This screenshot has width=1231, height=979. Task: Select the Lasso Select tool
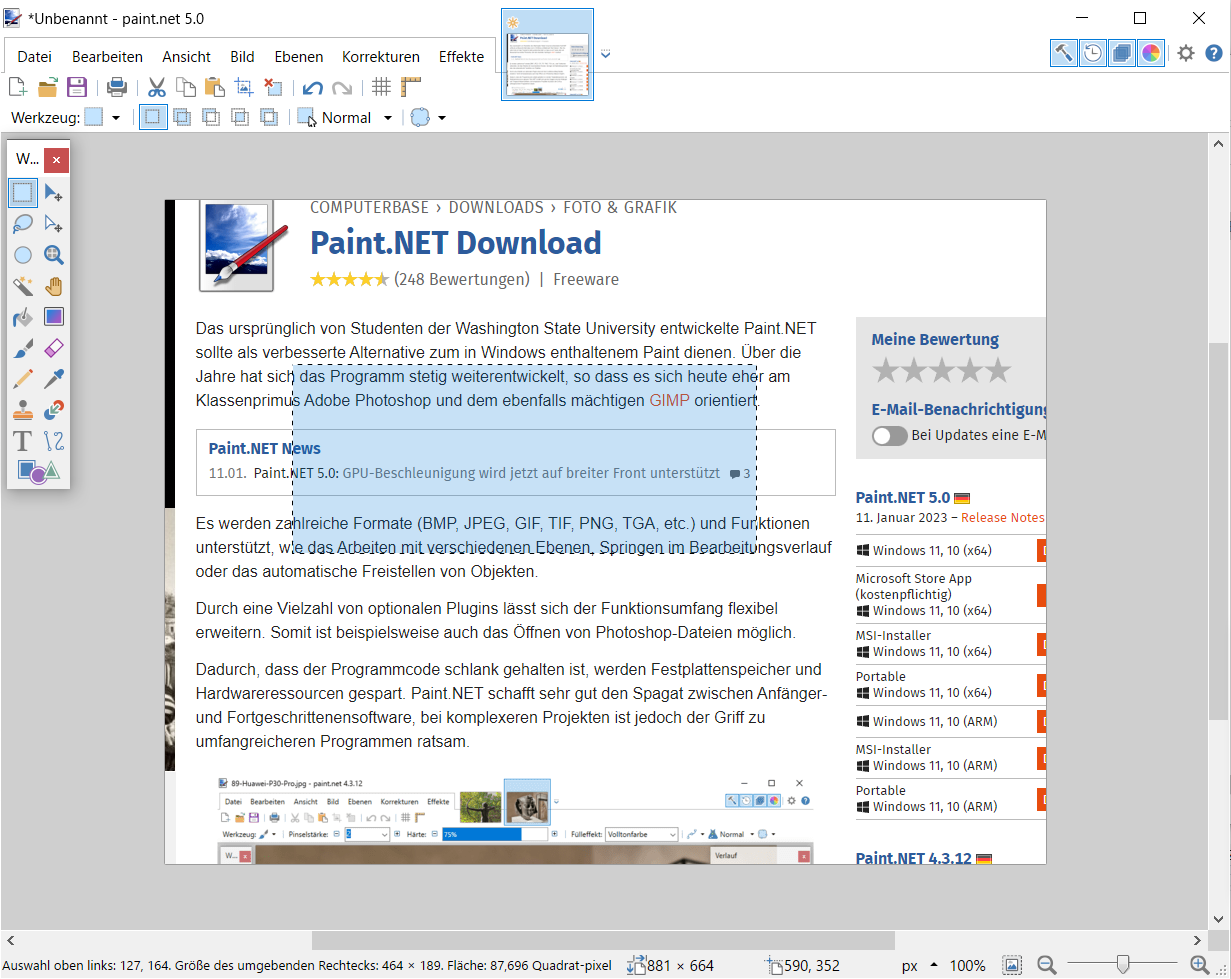(x=23, y=224)
